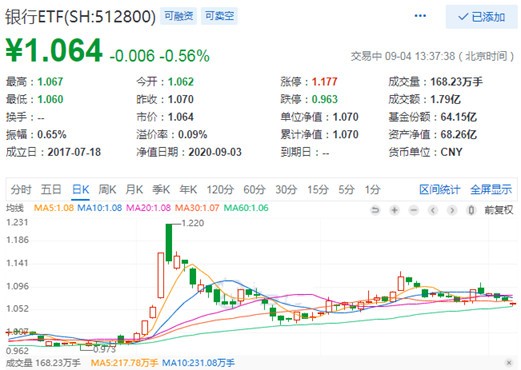Open the 前复权 price adjustment dropdown
Viewport: 521px width, 370px height.
(x=499, y=210)
